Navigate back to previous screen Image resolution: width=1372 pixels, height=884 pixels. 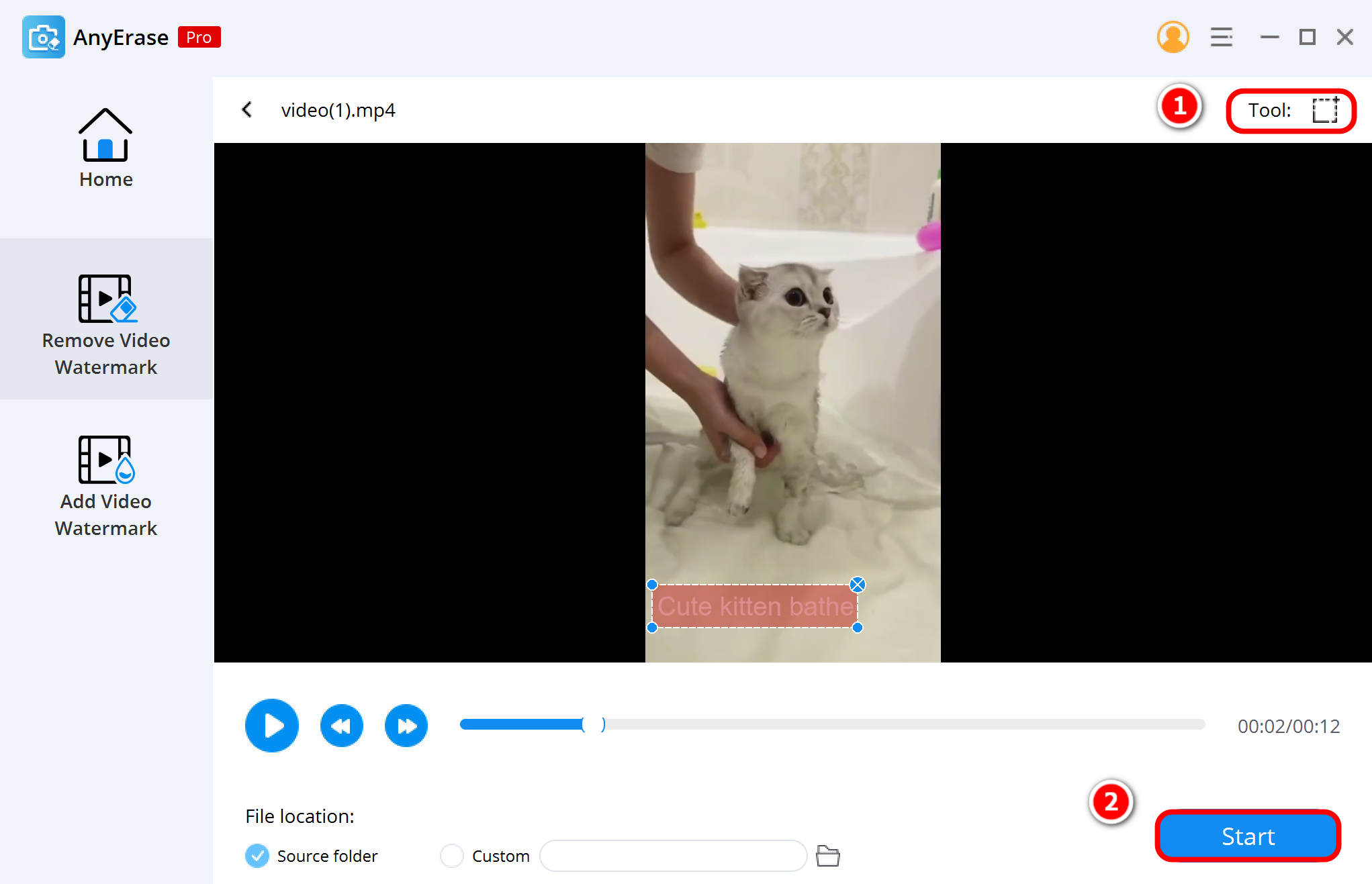(248, 110)
